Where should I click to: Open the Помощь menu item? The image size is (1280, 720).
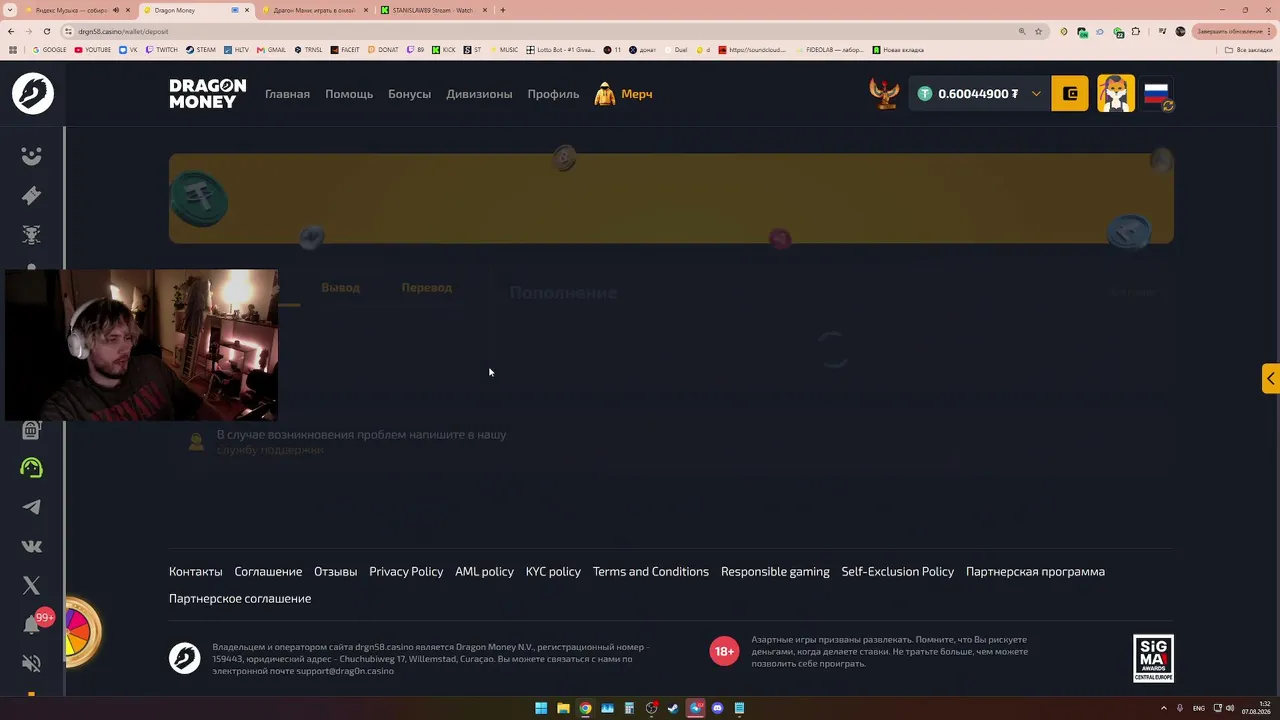pyautogui.click(x=349, y=94)
